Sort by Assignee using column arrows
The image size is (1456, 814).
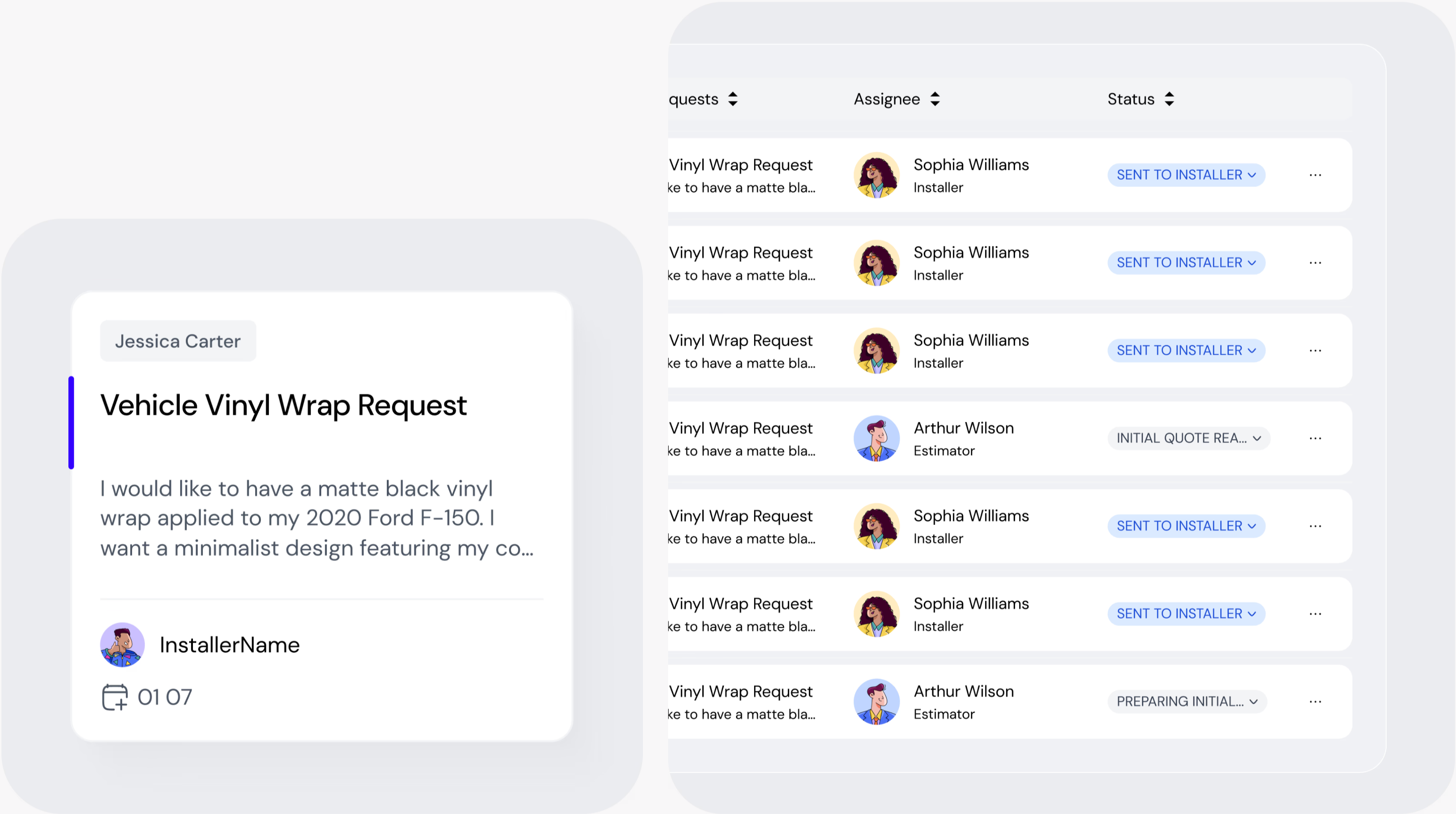point(935,99)
